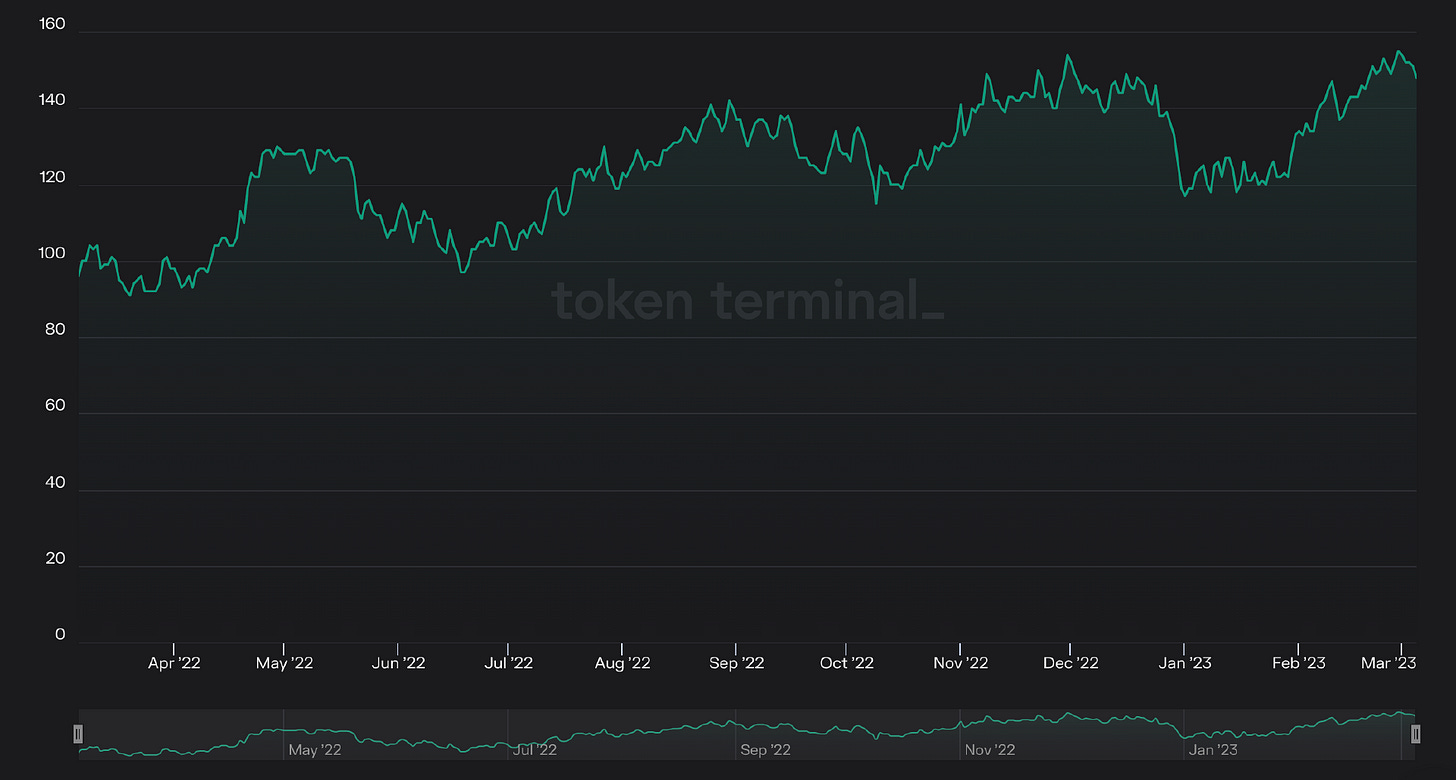Click the Oct '22 x-axis label
1456x780 pixels.
[847, 663]
